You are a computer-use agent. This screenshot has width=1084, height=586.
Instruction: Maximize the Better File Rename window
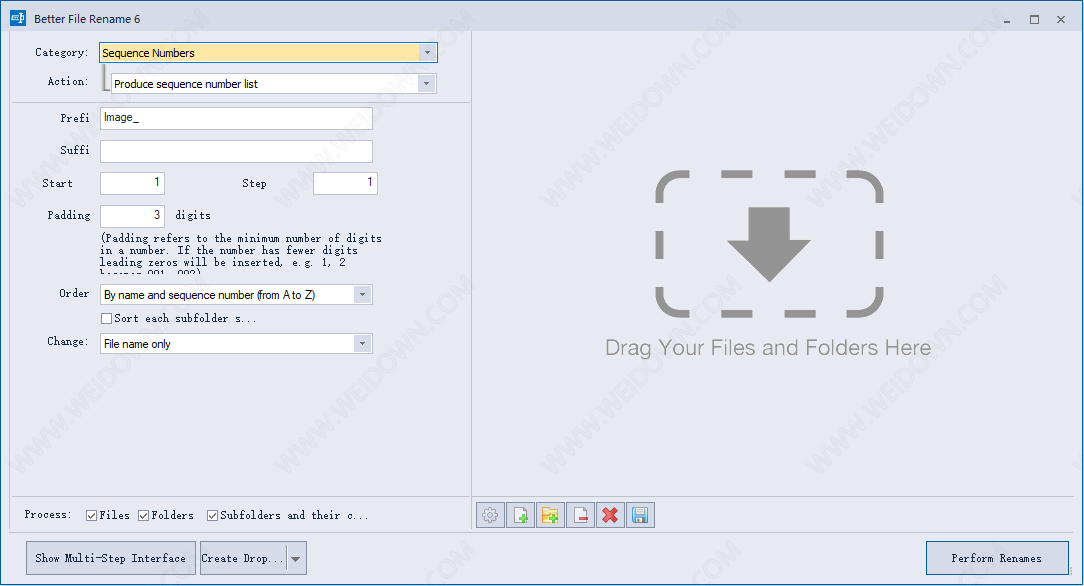1034,19
